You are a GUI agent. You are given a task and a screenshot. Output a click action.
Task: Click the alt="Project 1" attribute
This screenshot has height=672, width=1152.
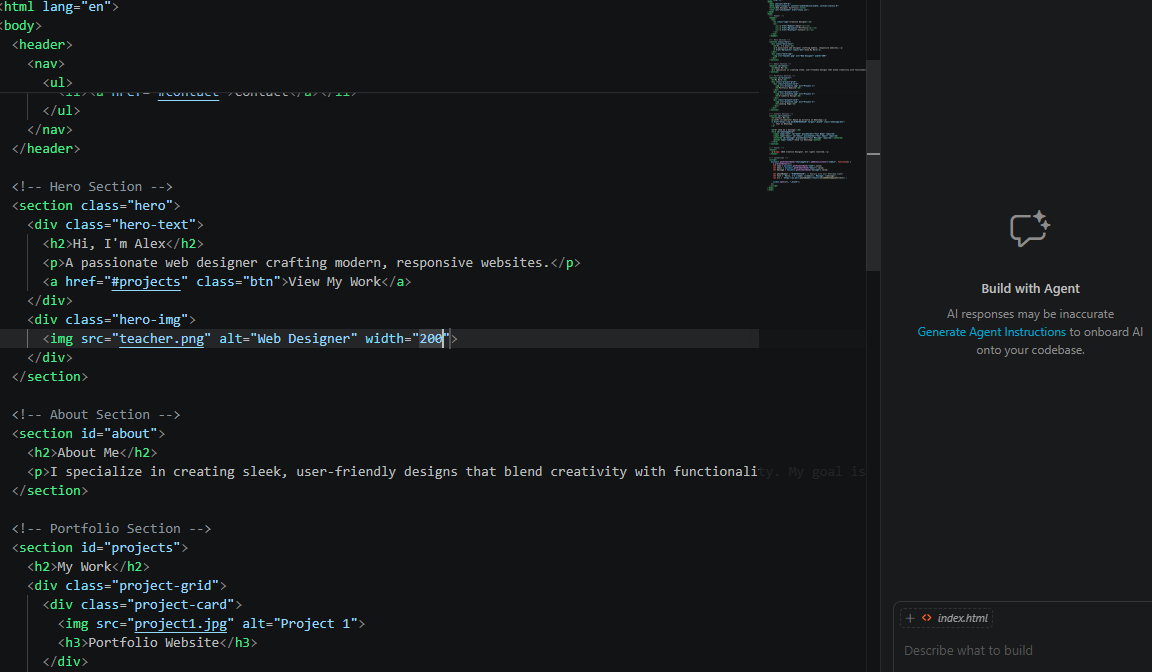[300, 624]
